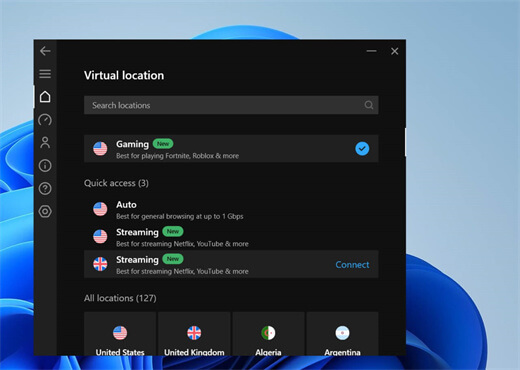Choose the United States location card

(120, 334)
